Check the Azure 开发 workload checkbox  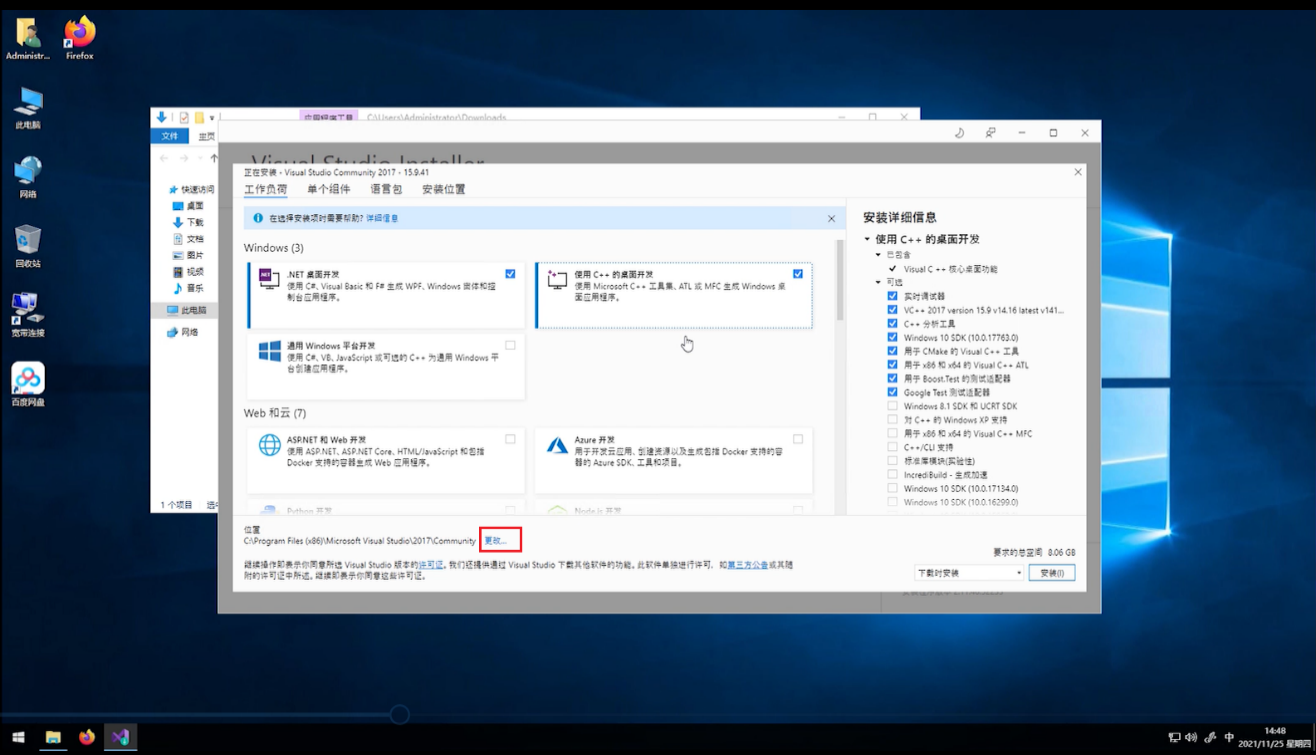(x=798, y=439)
